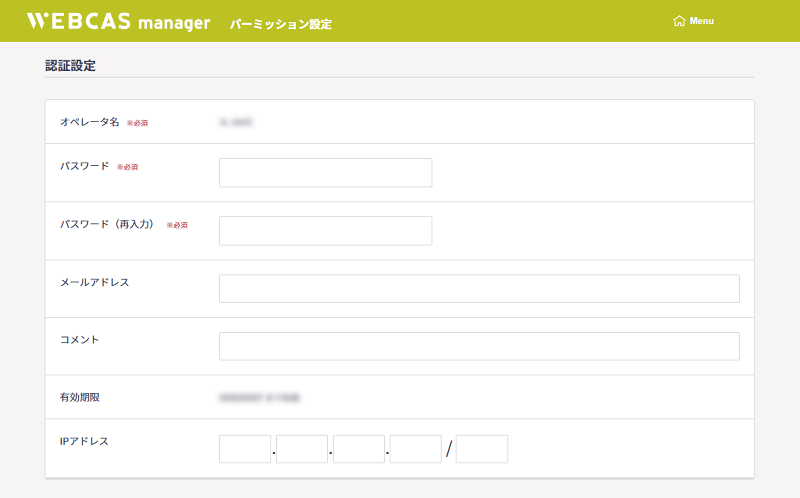Click the WEBCAS manager logo

click(118, 21)
